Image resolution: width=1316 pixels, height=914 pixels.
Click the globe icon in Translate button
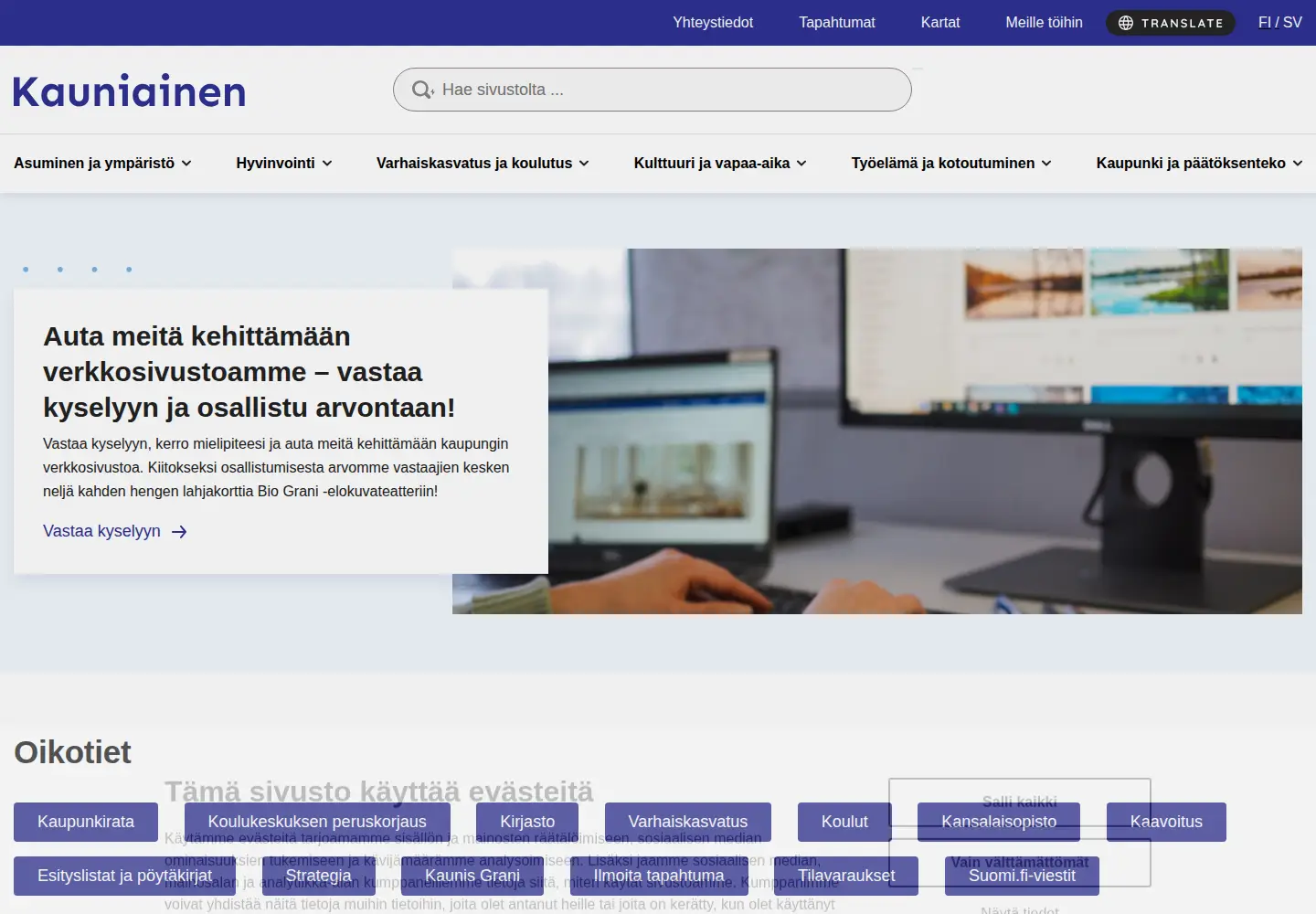point(1126,23)
